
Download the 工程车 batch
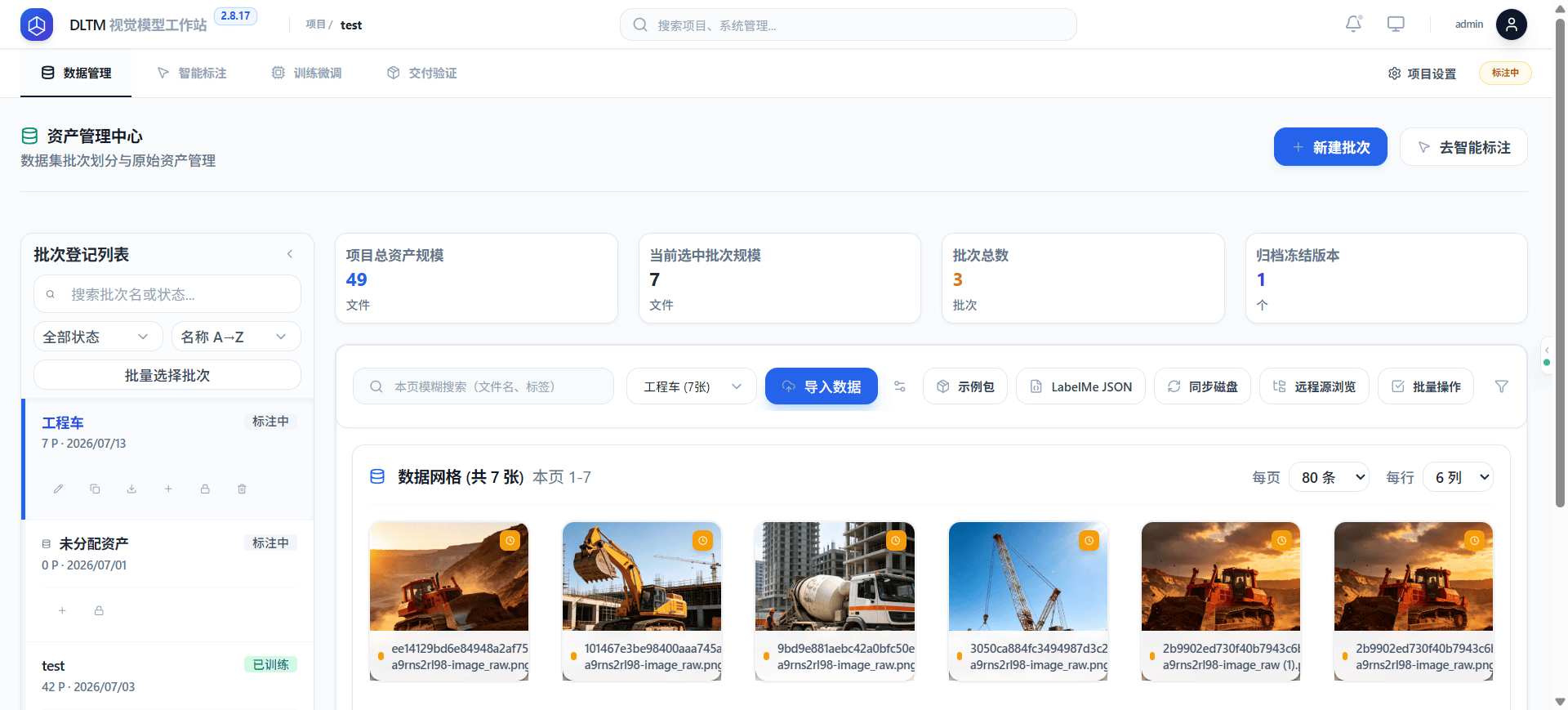coord(131,489)
